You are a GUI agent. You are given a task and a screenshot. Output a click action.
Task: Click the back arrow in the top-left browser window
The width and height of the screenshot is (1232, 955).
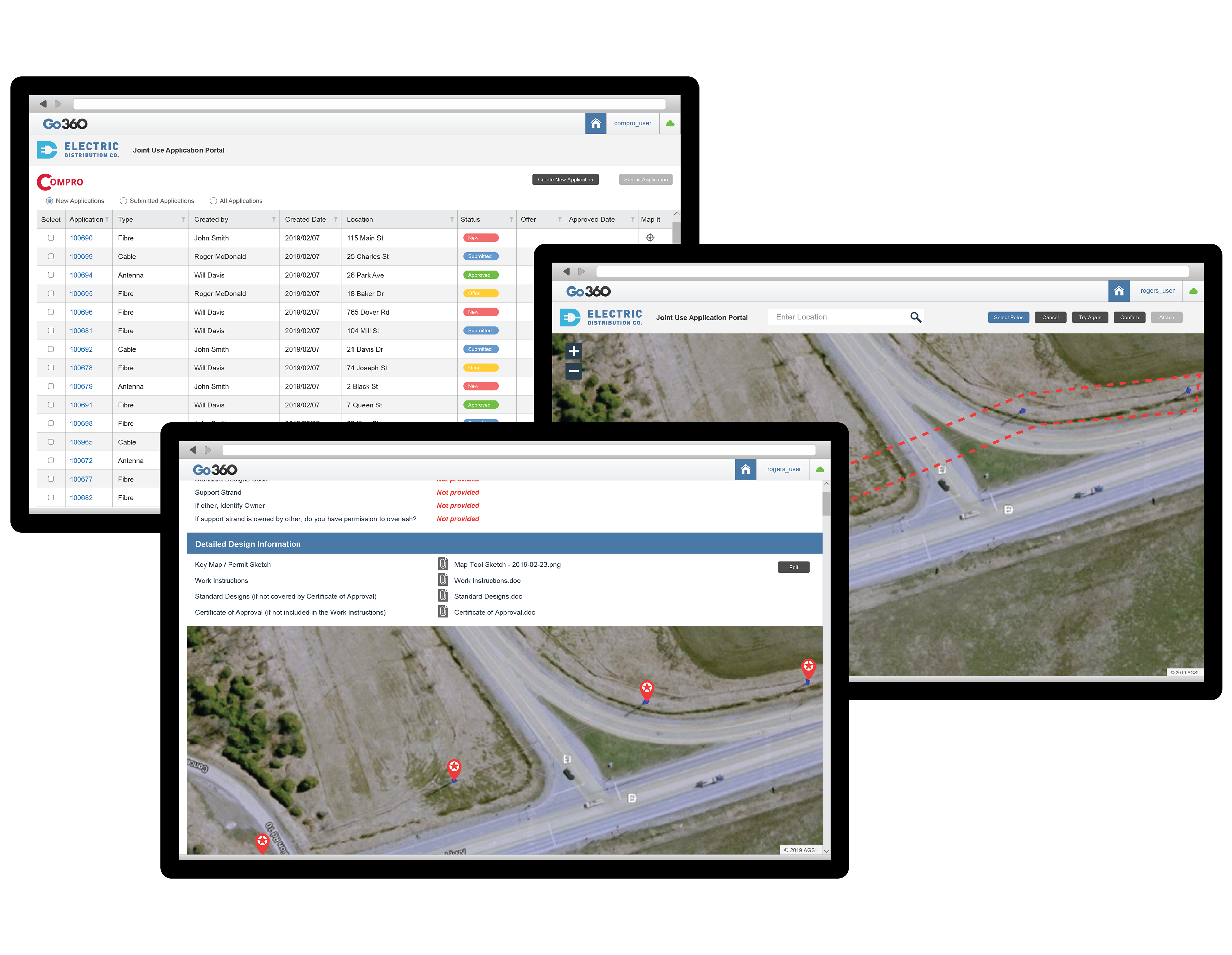point(43,104)
